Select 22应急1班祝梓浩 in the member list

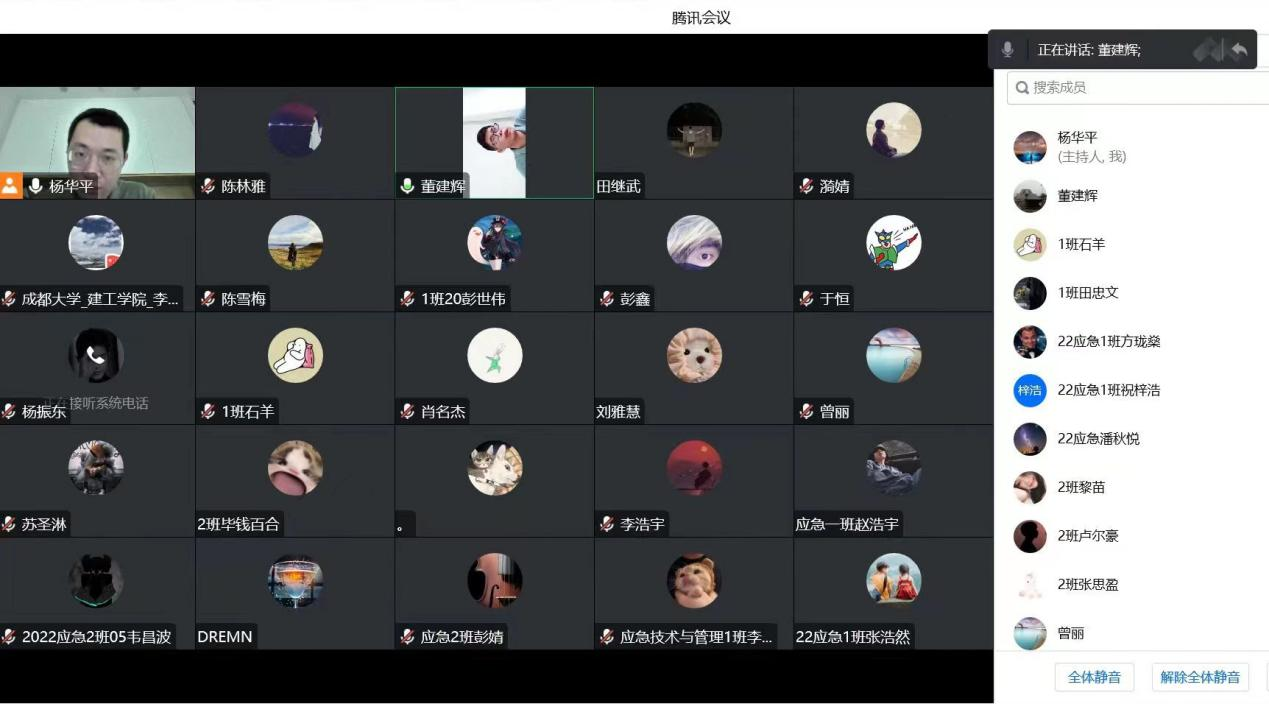(1108, 390)
